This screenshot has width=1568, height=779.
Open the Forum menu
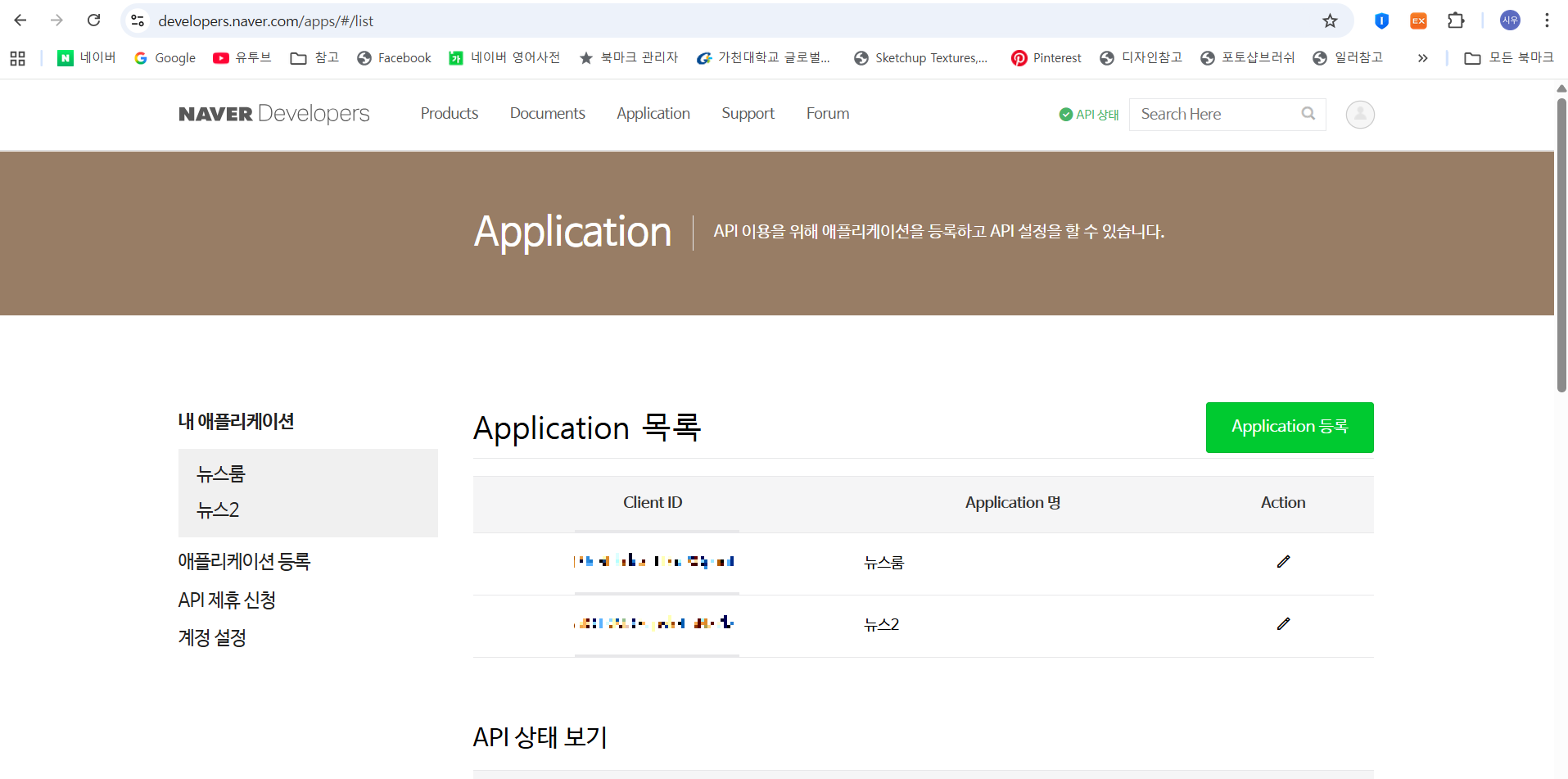[828, 114]
